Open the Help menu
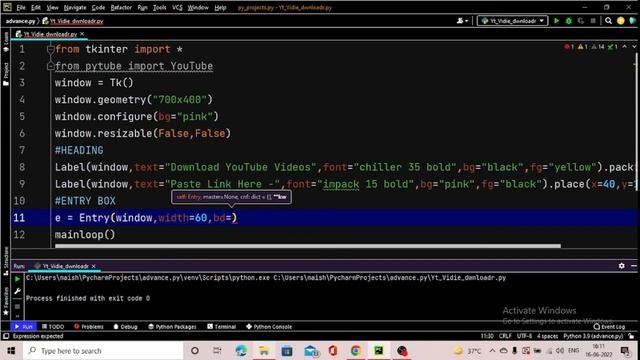The image size is (640, 360). (220, 7)
